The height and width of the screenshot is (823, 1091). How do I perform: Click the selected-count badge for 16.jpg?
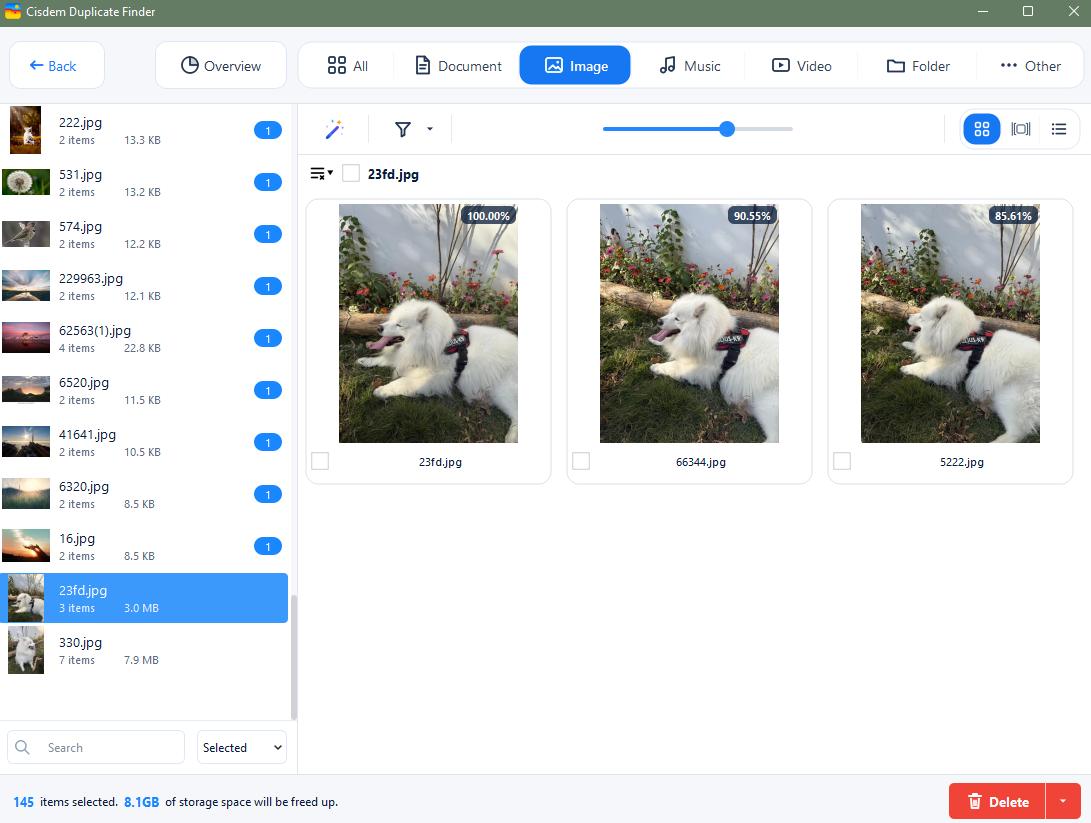coord(268,546)
